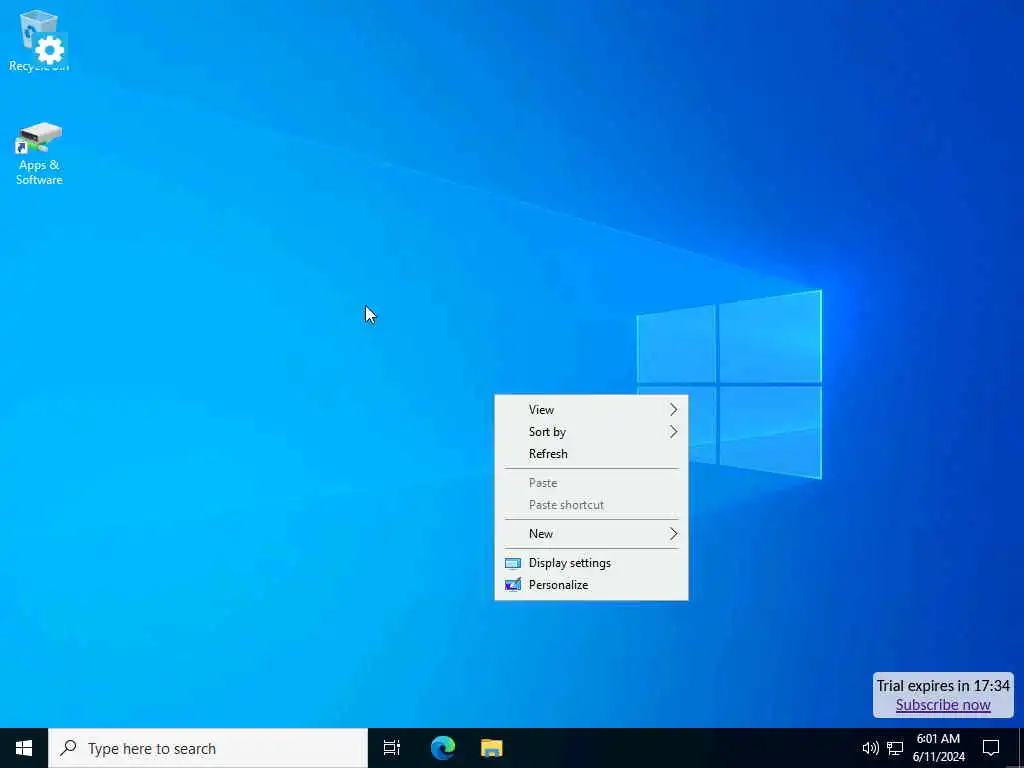Open the Recycle Bin desktop icon
This screenshot has width=1024, height=768.
(38, 40)
